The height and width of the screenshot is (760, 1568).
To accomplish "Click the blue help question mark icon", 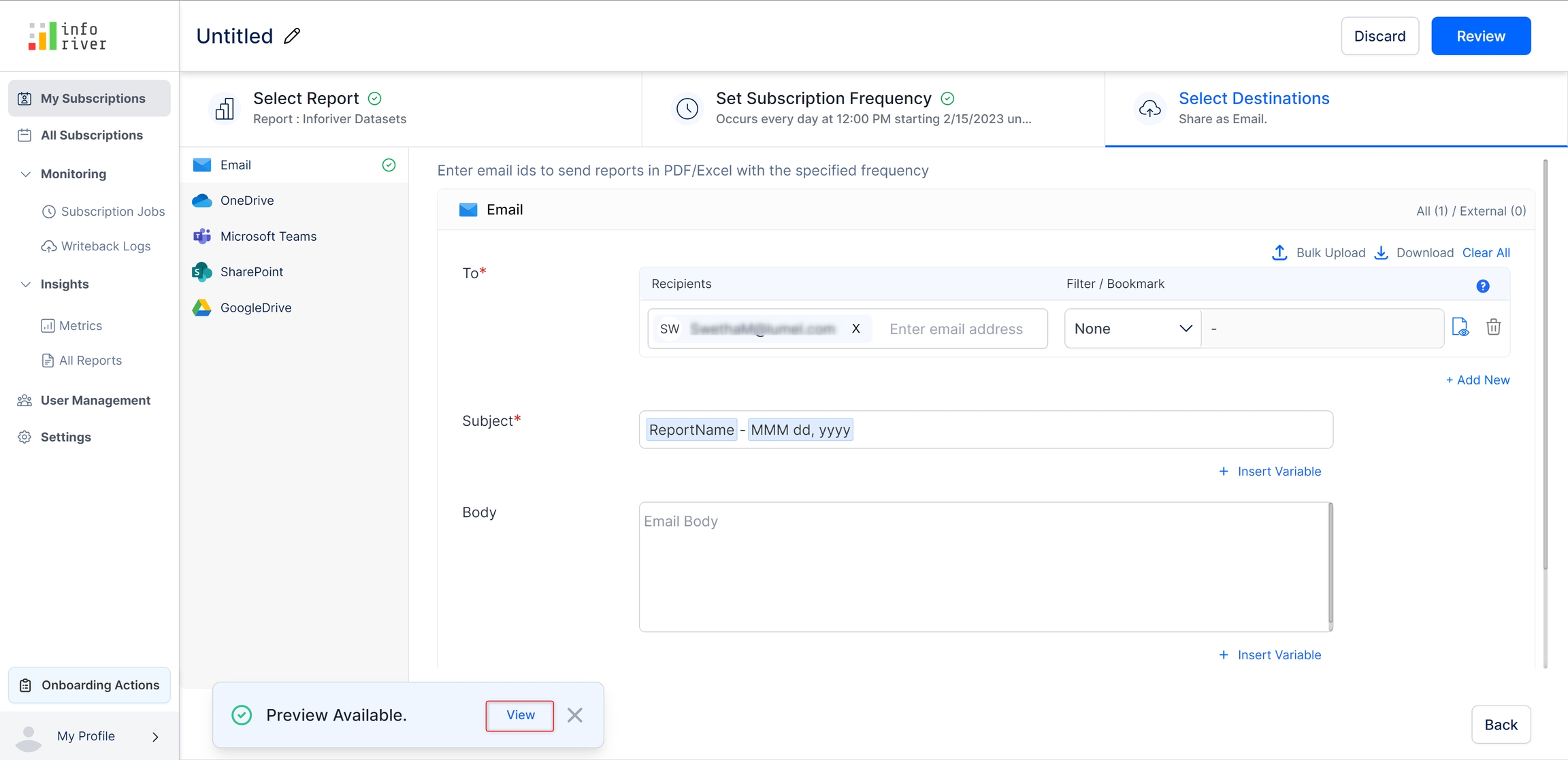I will pos(1483,286).
